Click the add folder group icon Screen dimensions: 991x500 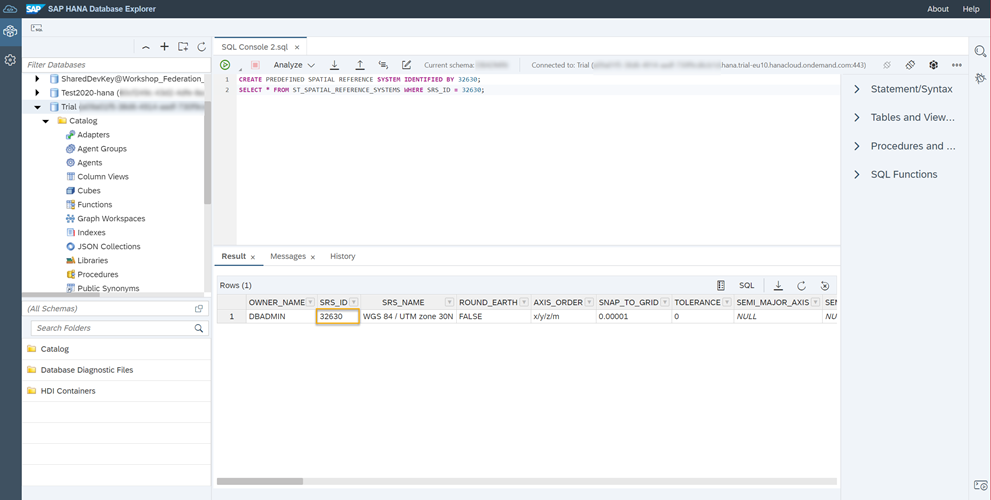183,47
